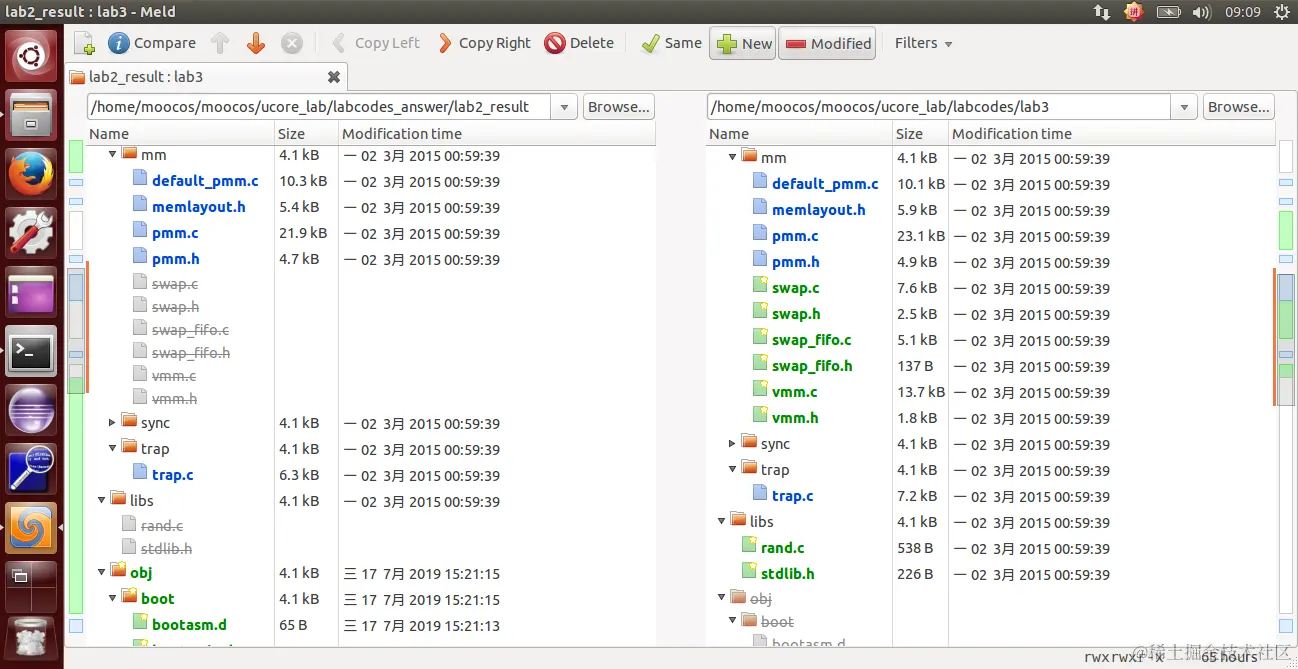Open Ubuntu Dash home launcher icon

32,55
